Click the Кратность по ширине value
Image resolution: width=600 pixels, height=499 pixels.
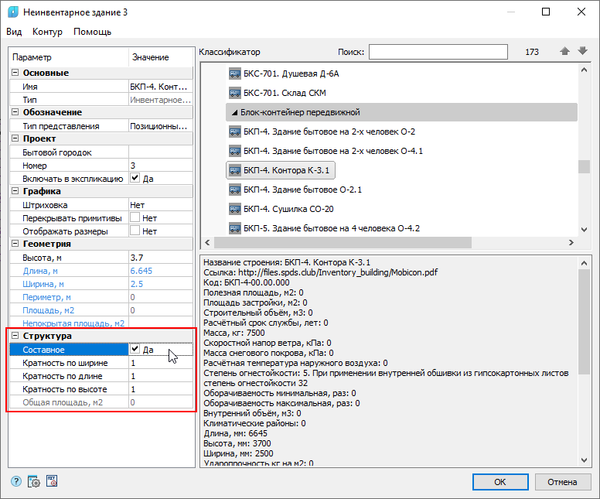click(x=160, y=363)
